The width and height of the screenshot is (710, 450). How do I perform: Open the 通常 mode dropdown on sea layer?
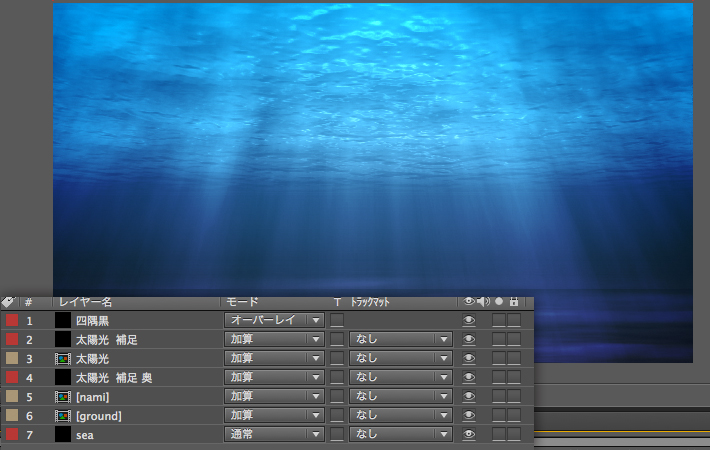274,434
